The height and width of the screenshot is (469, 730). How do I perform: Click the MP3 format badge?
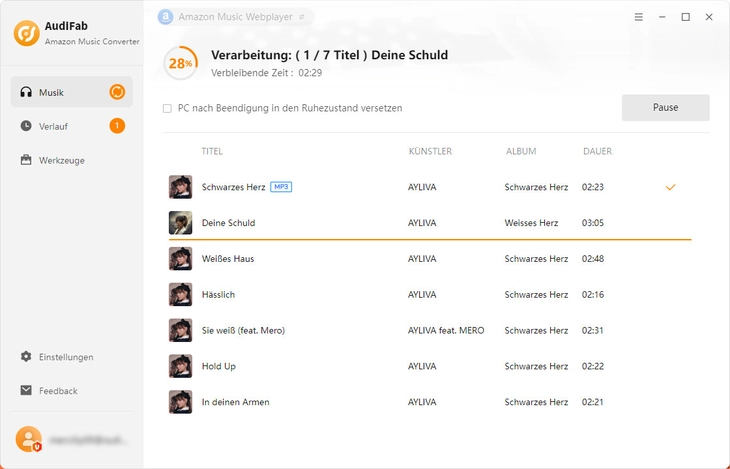pyautogui.click(x=281, y=187)
